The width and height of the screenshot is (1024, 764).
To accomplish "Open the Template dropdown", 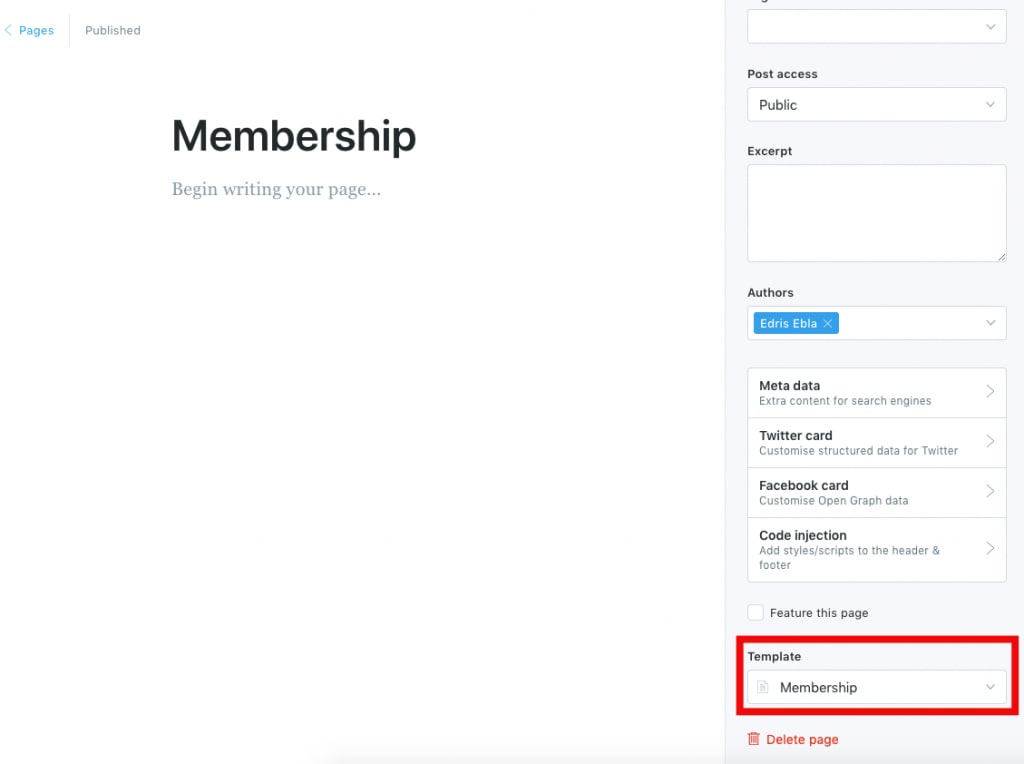I will pos(876,687).
